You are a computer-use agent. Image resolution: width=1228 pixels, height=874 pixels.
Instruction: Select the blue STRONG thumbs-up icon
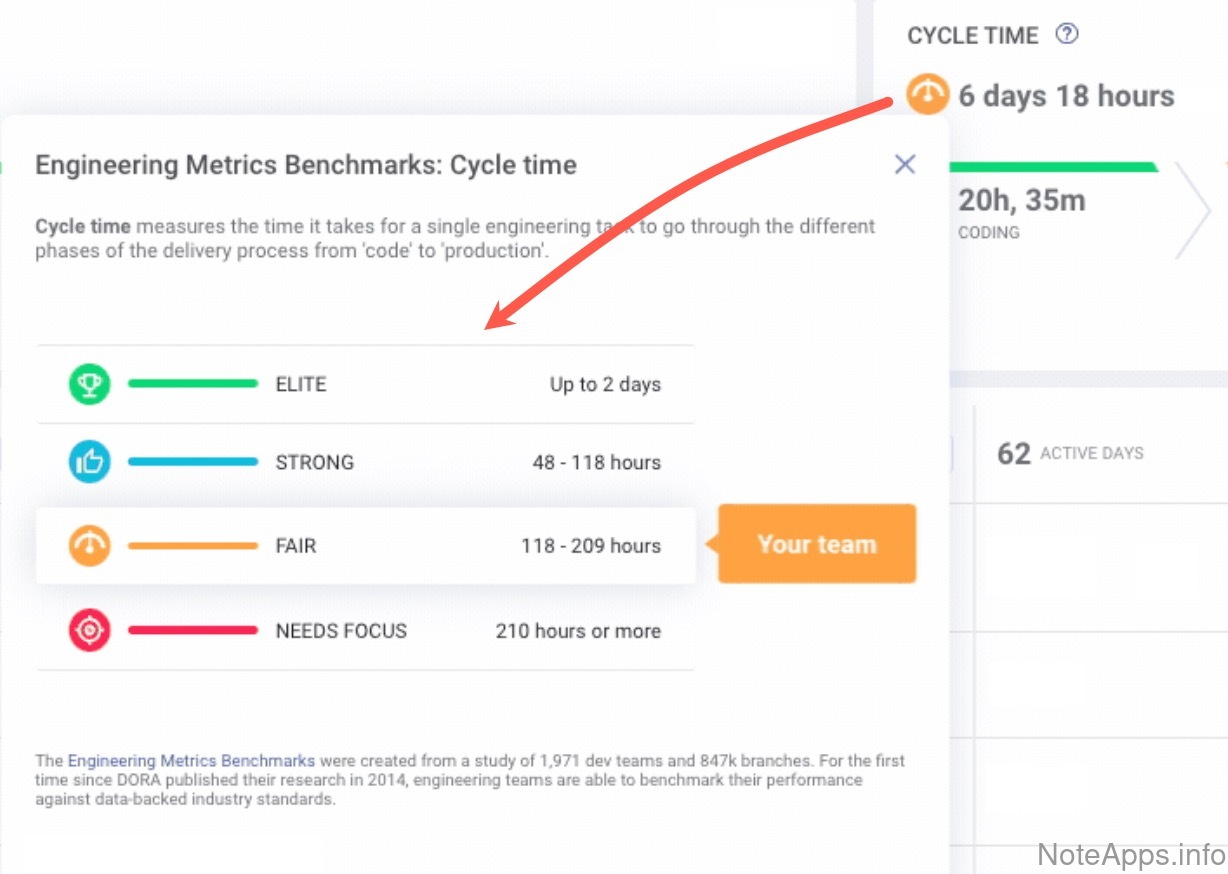click(90, 462)
